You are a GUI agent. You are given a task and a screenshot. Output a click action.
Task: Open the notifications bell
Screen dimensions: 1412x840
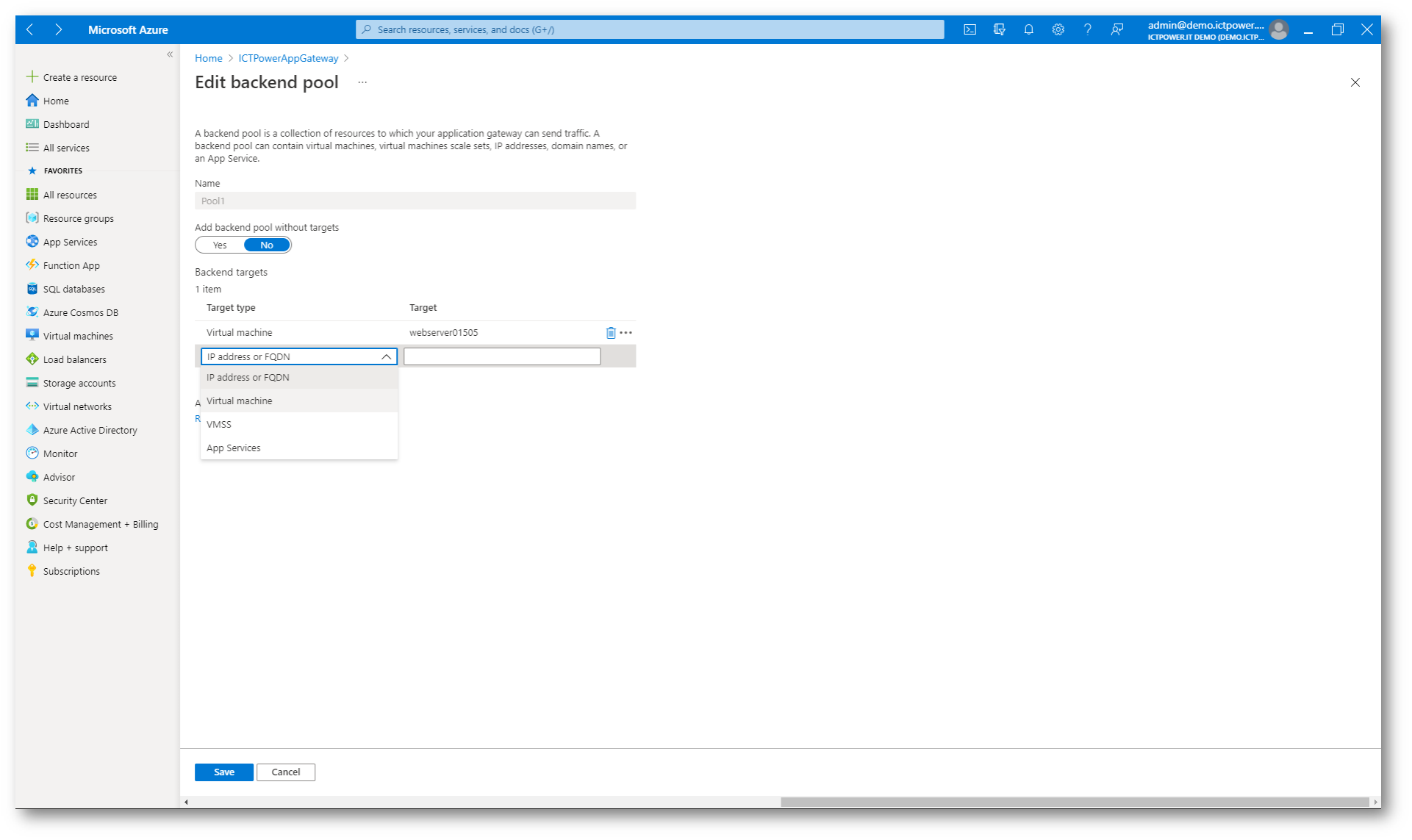click(1028, 29)
